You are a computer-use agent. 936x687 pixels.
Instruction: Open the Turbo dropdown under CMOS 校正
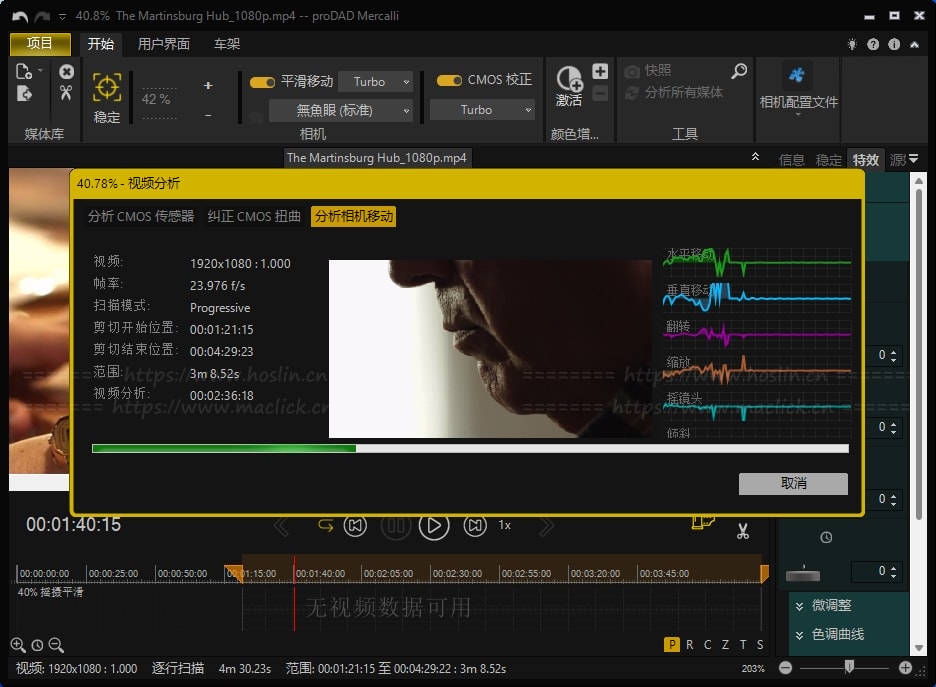tap(482, 110)
